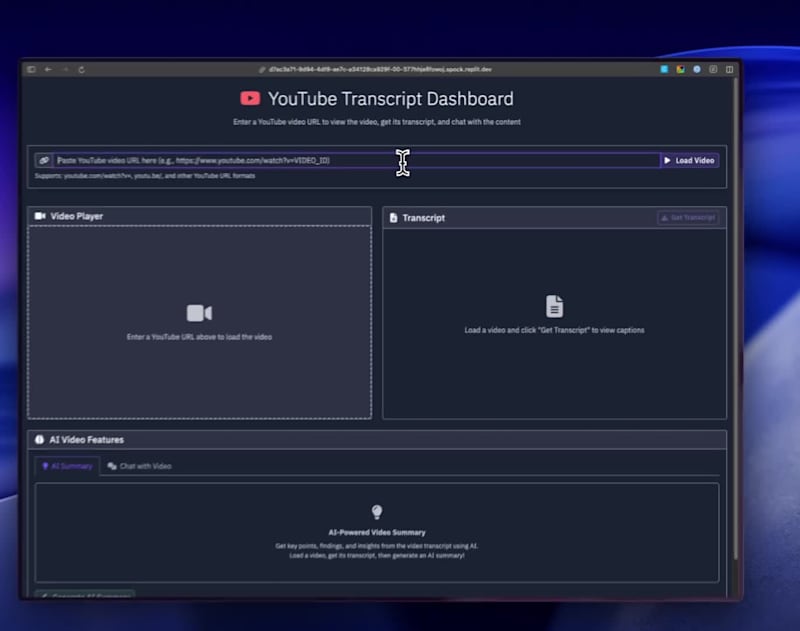This screenshot has height=631, width=800.
Task: Click the browser address bar URL
Action: [x=380, y=69]
